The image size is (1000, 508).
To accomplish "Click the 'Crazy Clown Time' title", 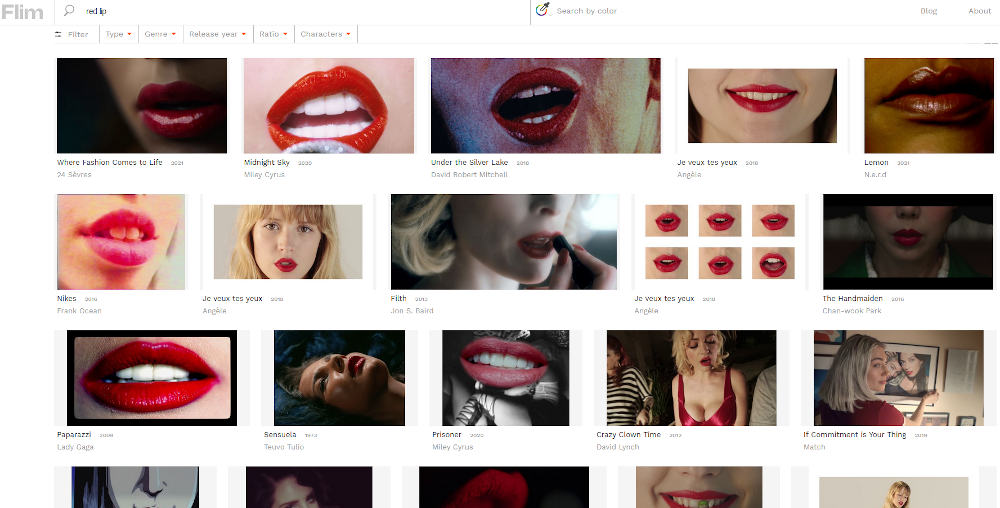I will pos(628,435).
